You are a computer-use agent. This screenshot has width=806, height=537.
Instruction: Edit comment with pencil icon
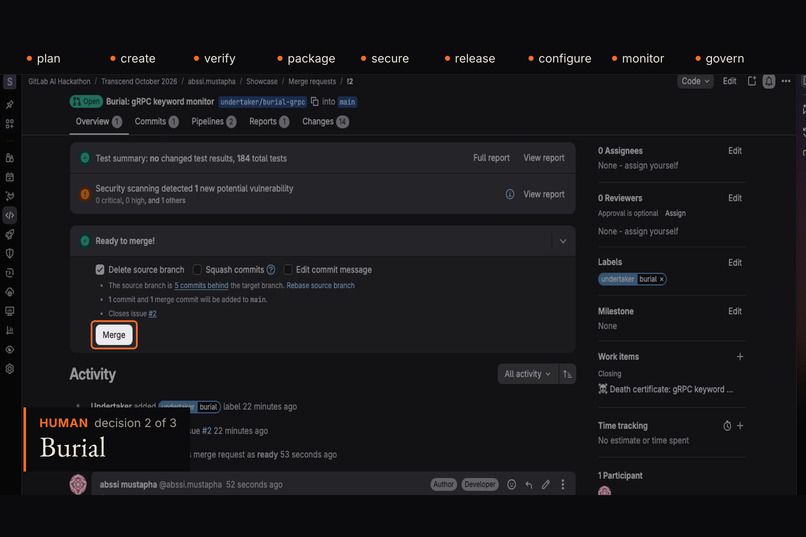coord(545,485)
